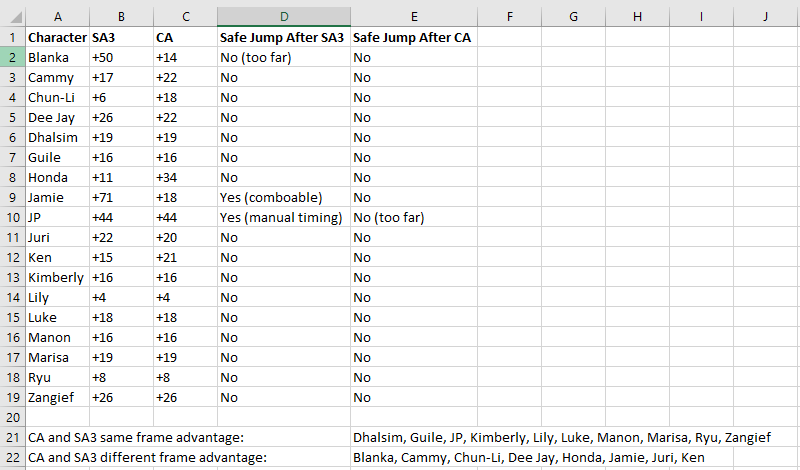Select column F header
Viewport: 800px width, 470px height.
pyautogui.click(x=509, y=16)
